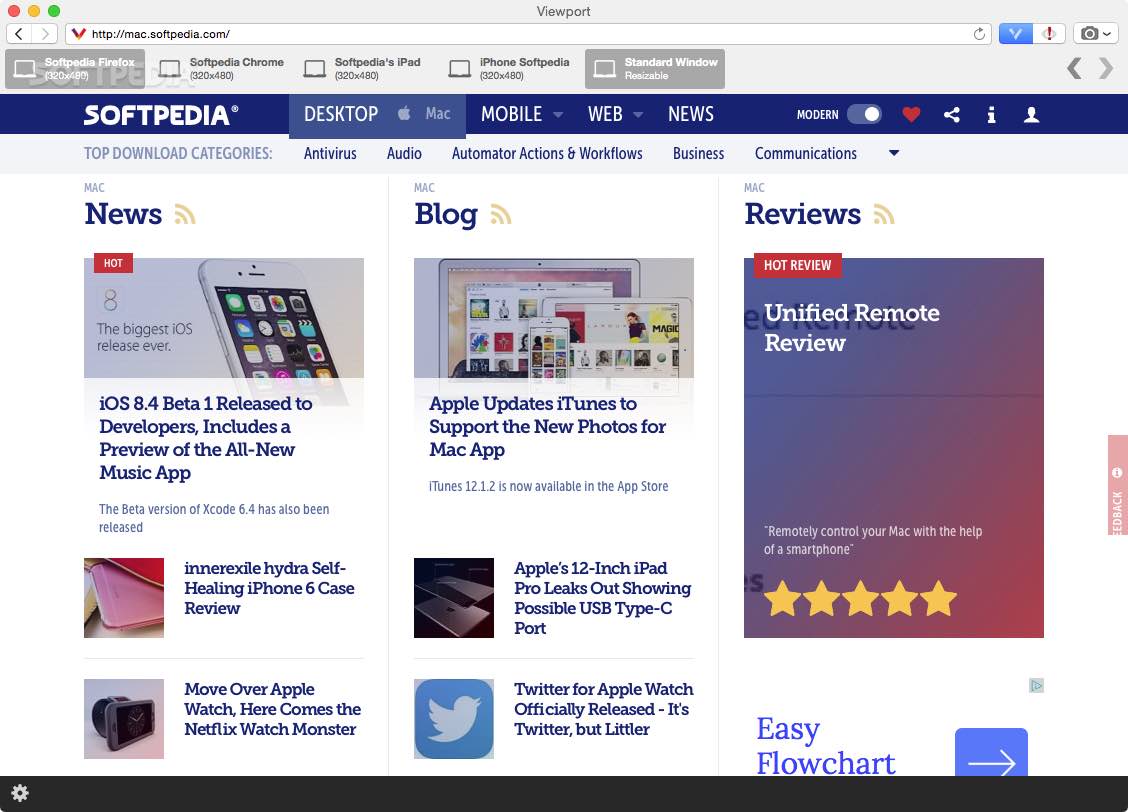Image resolution: width=1128 pixels, height=812 pixels.
Task: Expand more download categories arrow
Action: pos(894,152)
